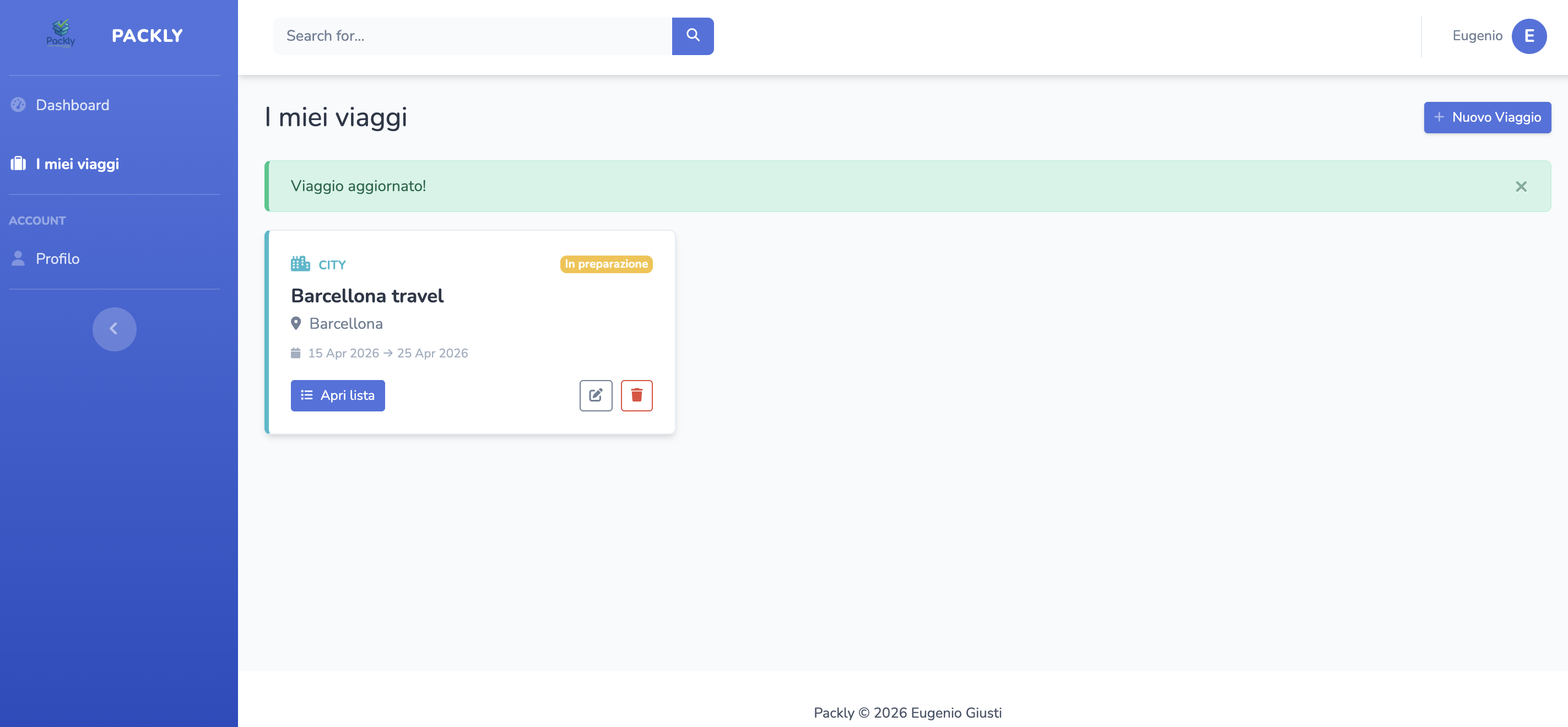Screen dimensions: 1568x727
Task: Click the suitcase icon beside I miei viaggi
Action: 18,163
